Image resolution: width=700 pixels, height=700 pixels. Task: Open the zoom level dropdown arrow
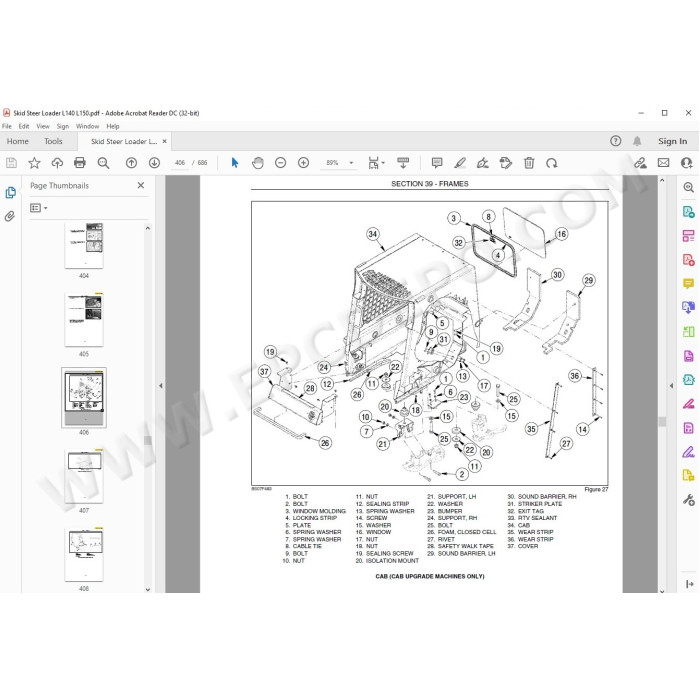coord(351,163)
